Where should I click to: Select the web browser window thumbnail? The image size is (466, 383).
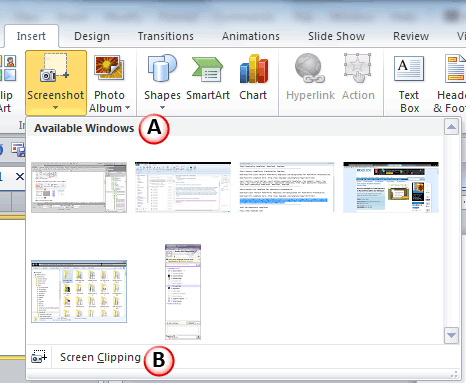[x=391, y=187]
